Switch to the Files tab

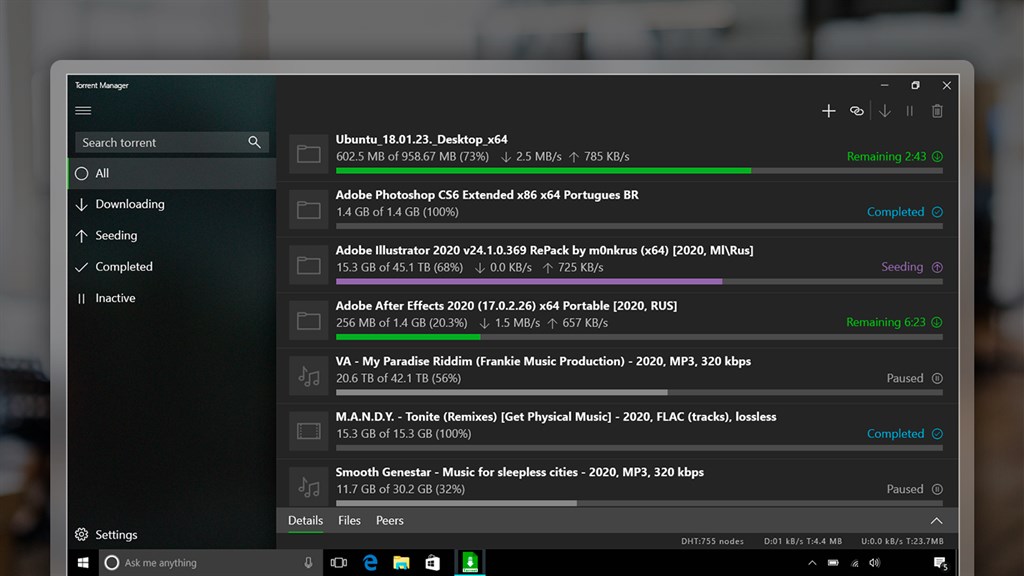349,520
